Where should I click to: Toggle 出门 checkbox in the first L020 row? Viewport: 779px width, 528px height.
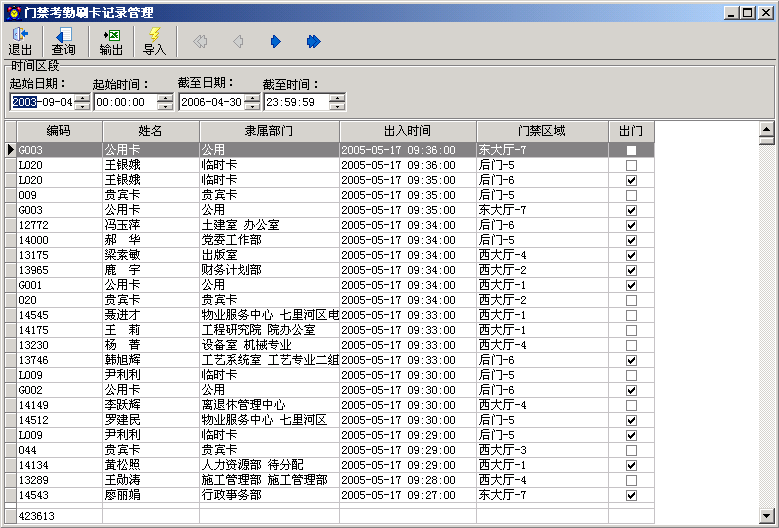tap(631, 165)
